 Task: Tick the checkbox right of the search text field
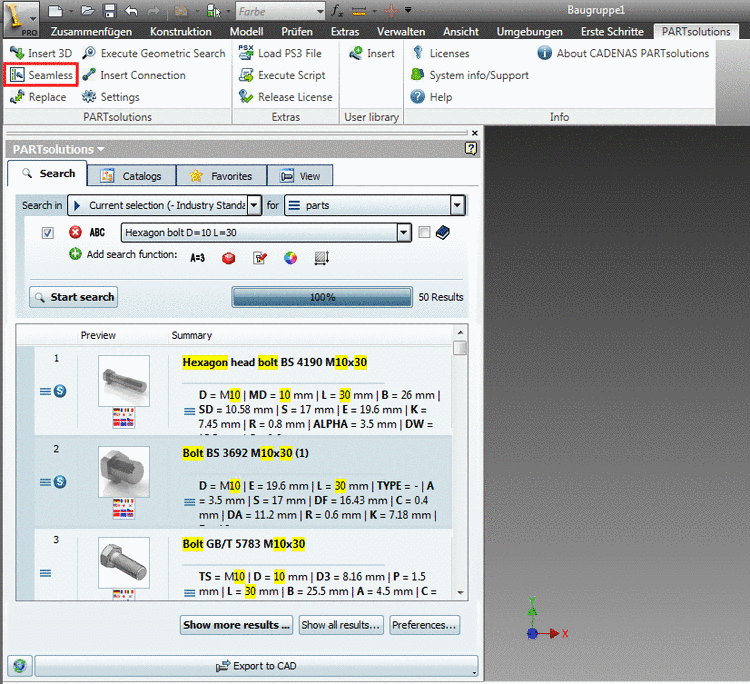tap(424, 232)
